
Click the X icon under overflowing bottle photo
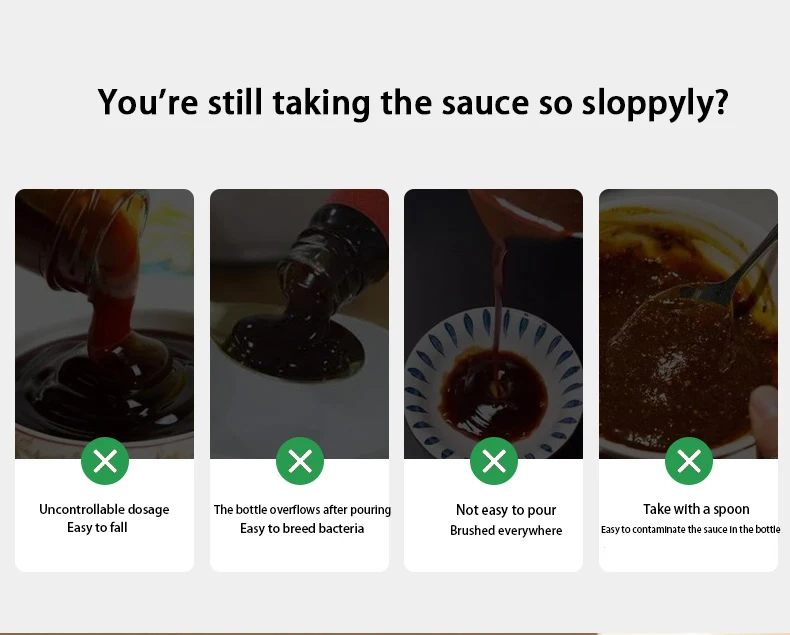[300, 461]
